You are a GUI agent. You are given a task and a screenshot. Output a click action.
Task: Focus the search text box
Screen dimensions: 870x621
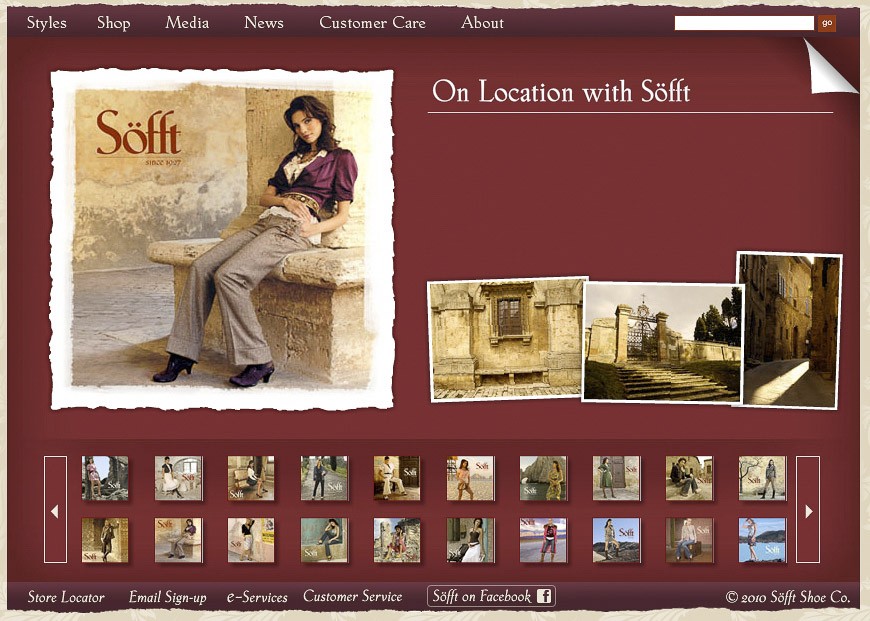[744, 23]
